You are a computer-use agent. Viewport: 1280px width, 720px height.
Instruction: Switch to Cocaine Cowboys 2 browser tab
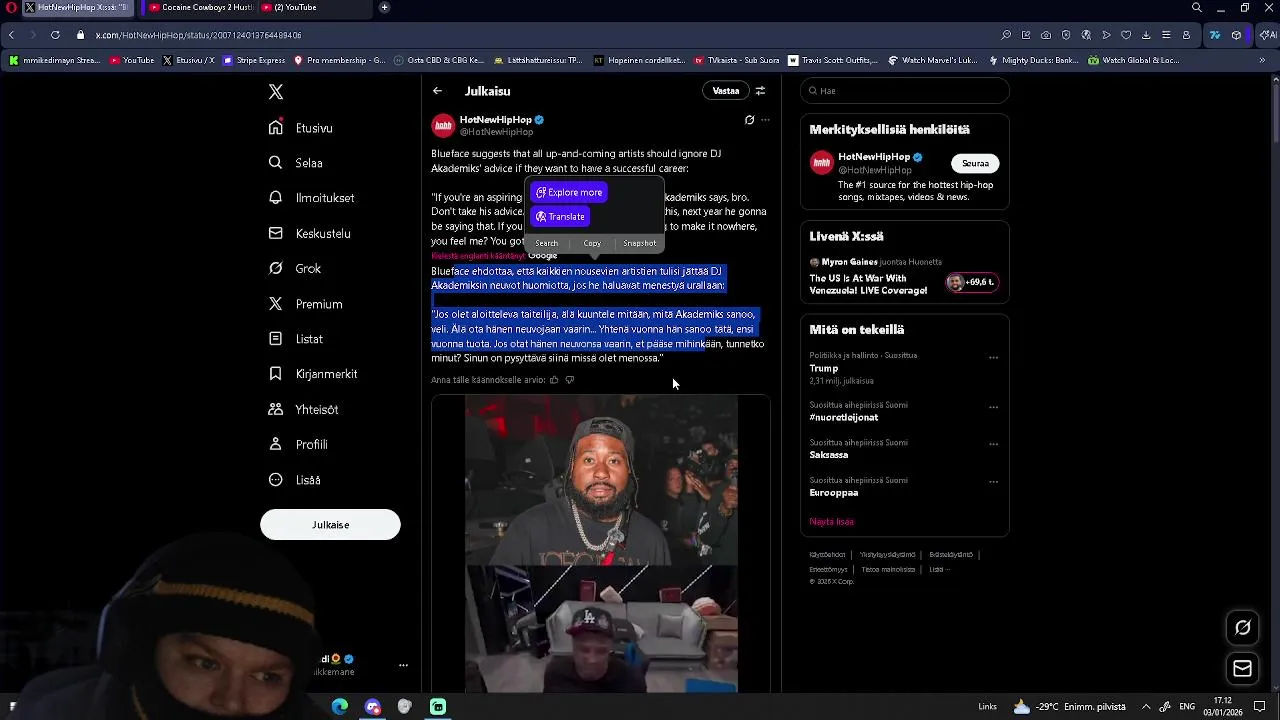200,8
